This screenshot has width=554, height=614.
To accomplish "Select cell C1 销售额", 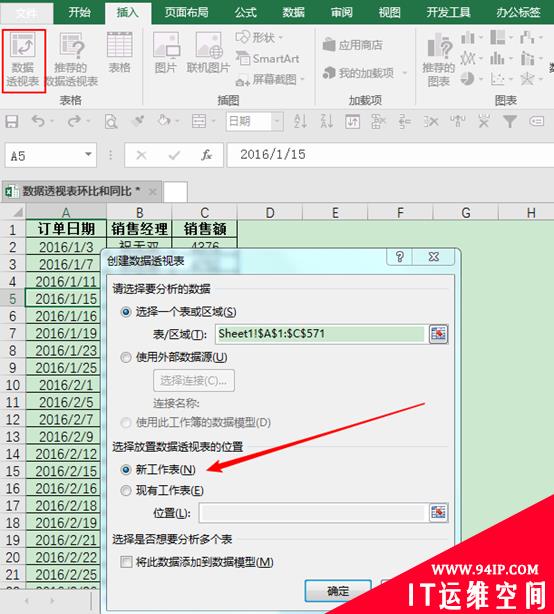I will pos(205,229).
